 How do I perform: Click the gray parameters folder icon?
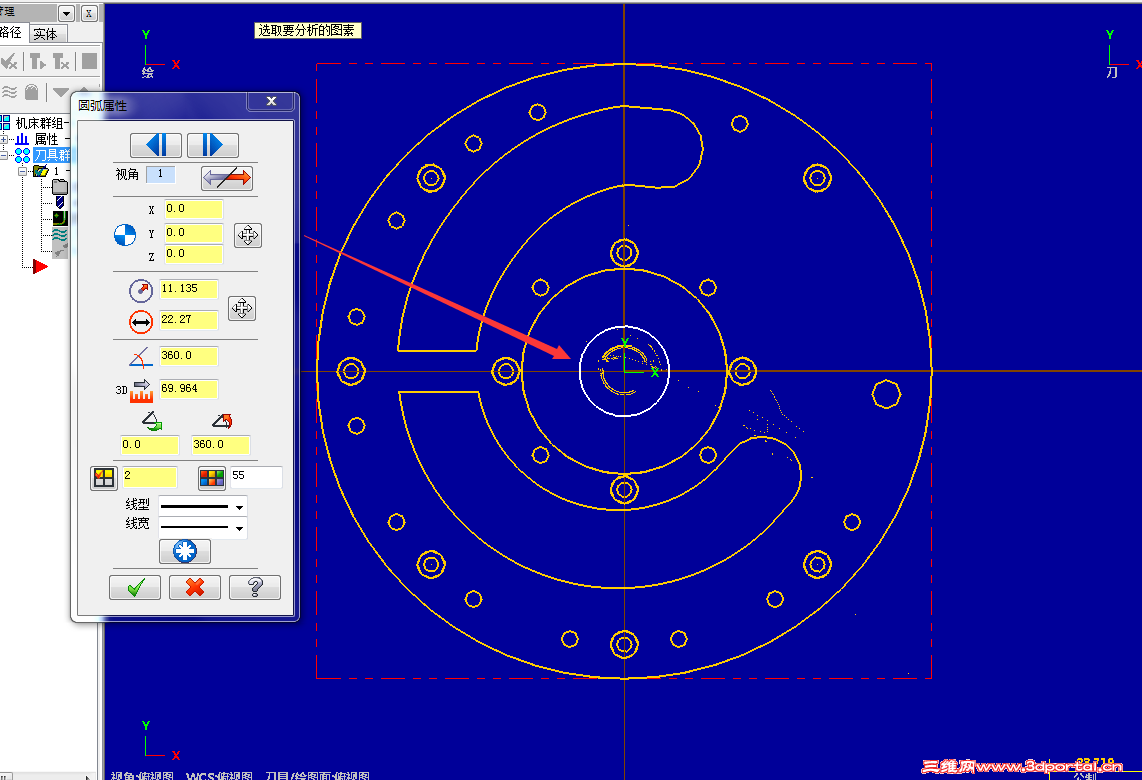click(x=60, y=186)
